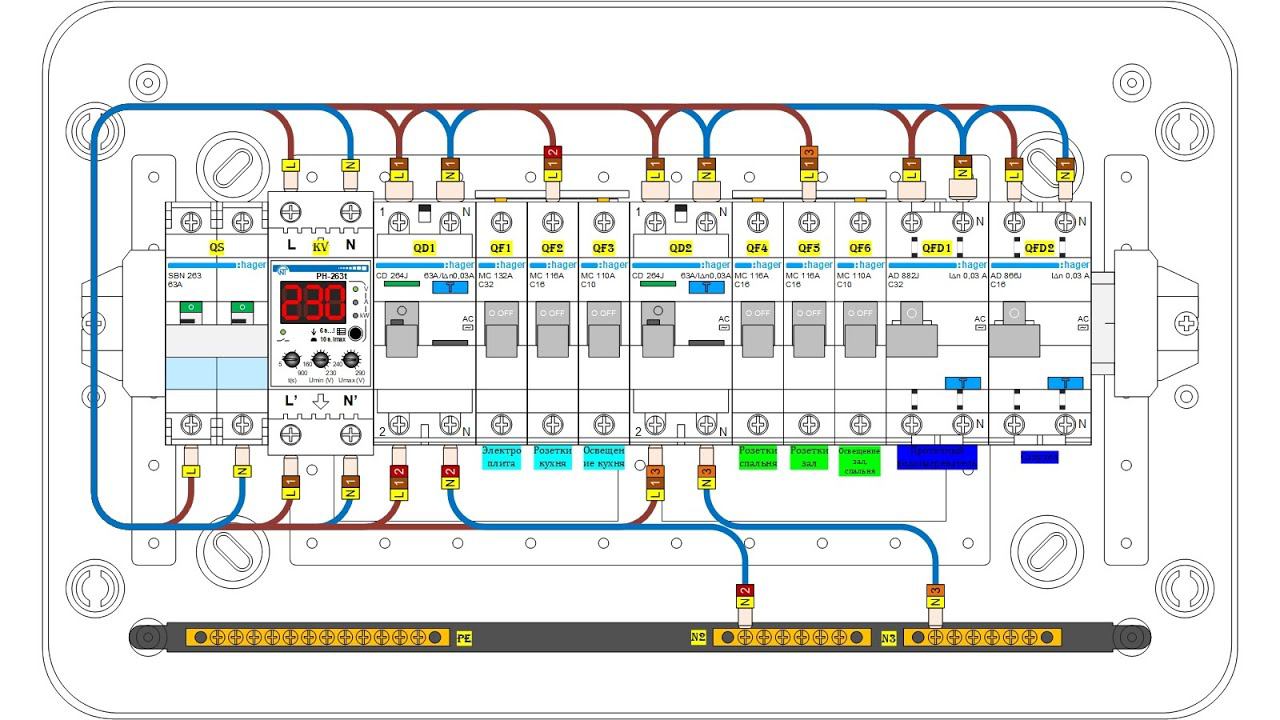1280x720 pixels.
Task: Click the Umin (V) dial on the relay
Action: point(321,360)
